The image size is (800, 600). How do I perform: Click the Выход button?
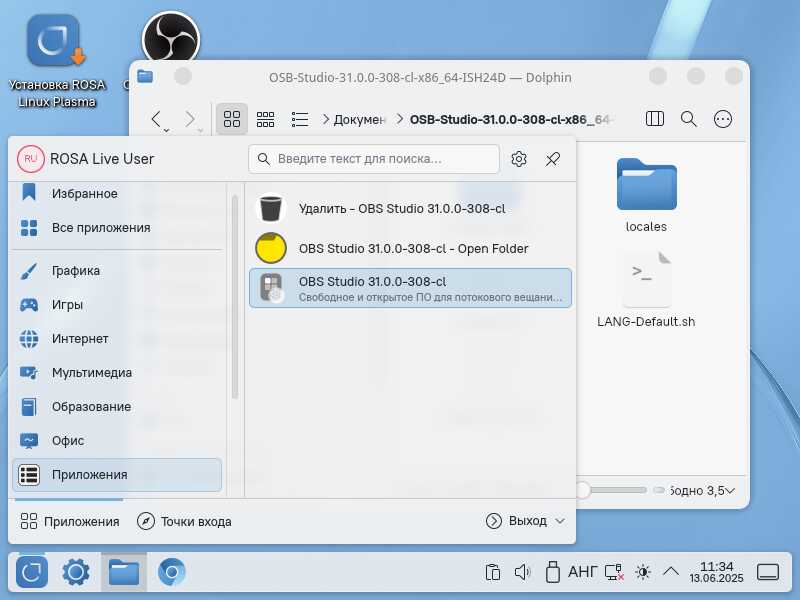tap(516, 521)
